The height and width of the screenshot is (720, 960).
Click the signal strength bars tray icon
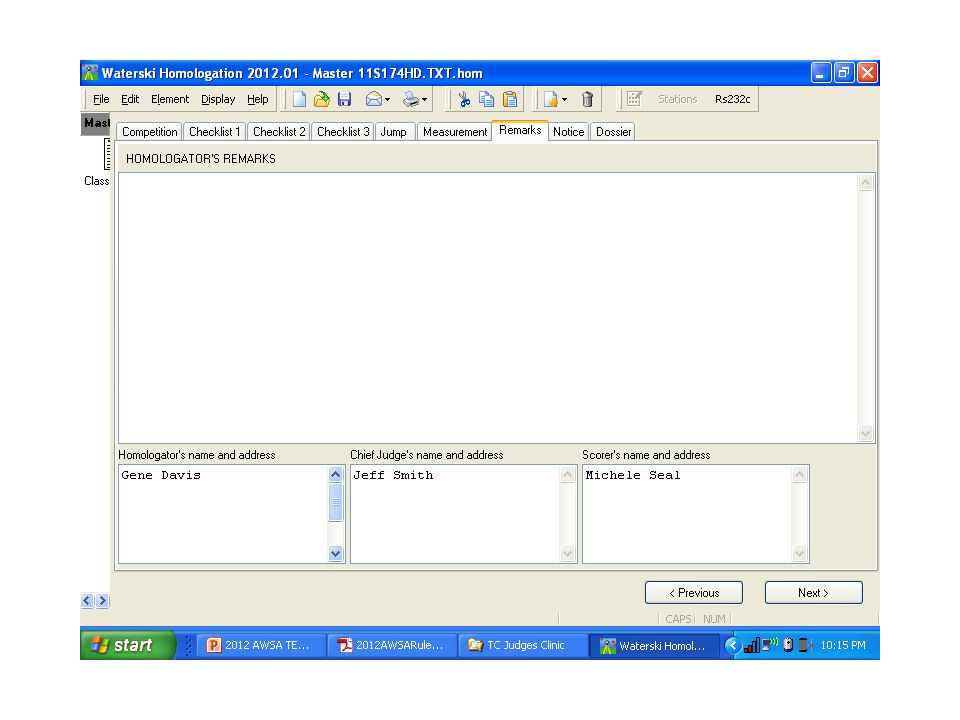(751, 645)
